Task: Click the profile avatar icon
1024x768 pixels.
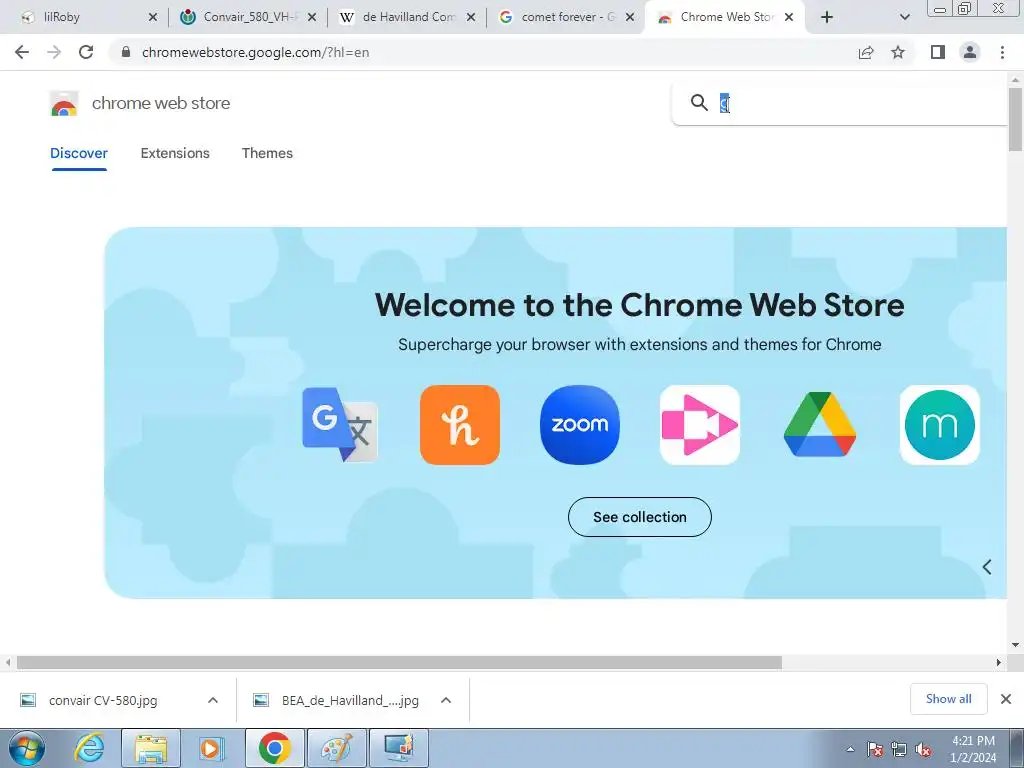Action: click(x=970, y=52)
